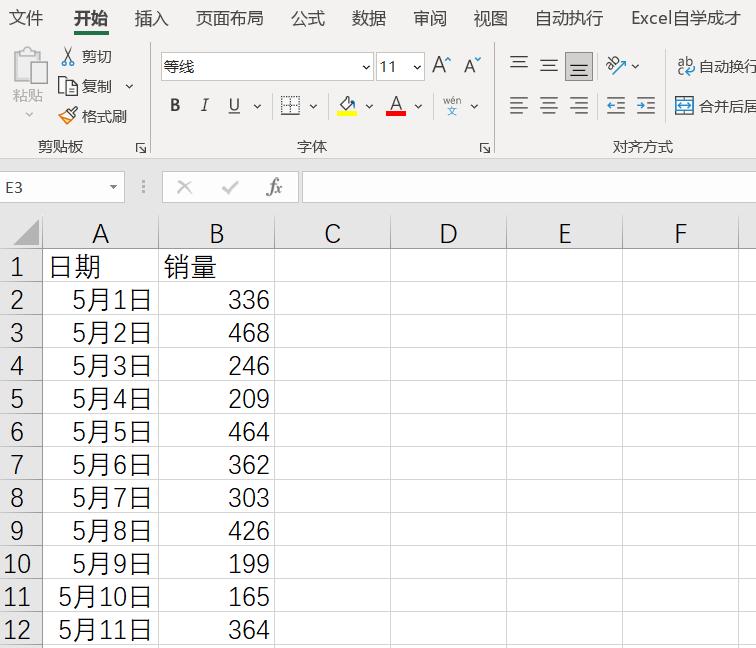The height and width of the screenshot is (648, 756).
Task: Decrease cell indent
Action: [616, 106]
